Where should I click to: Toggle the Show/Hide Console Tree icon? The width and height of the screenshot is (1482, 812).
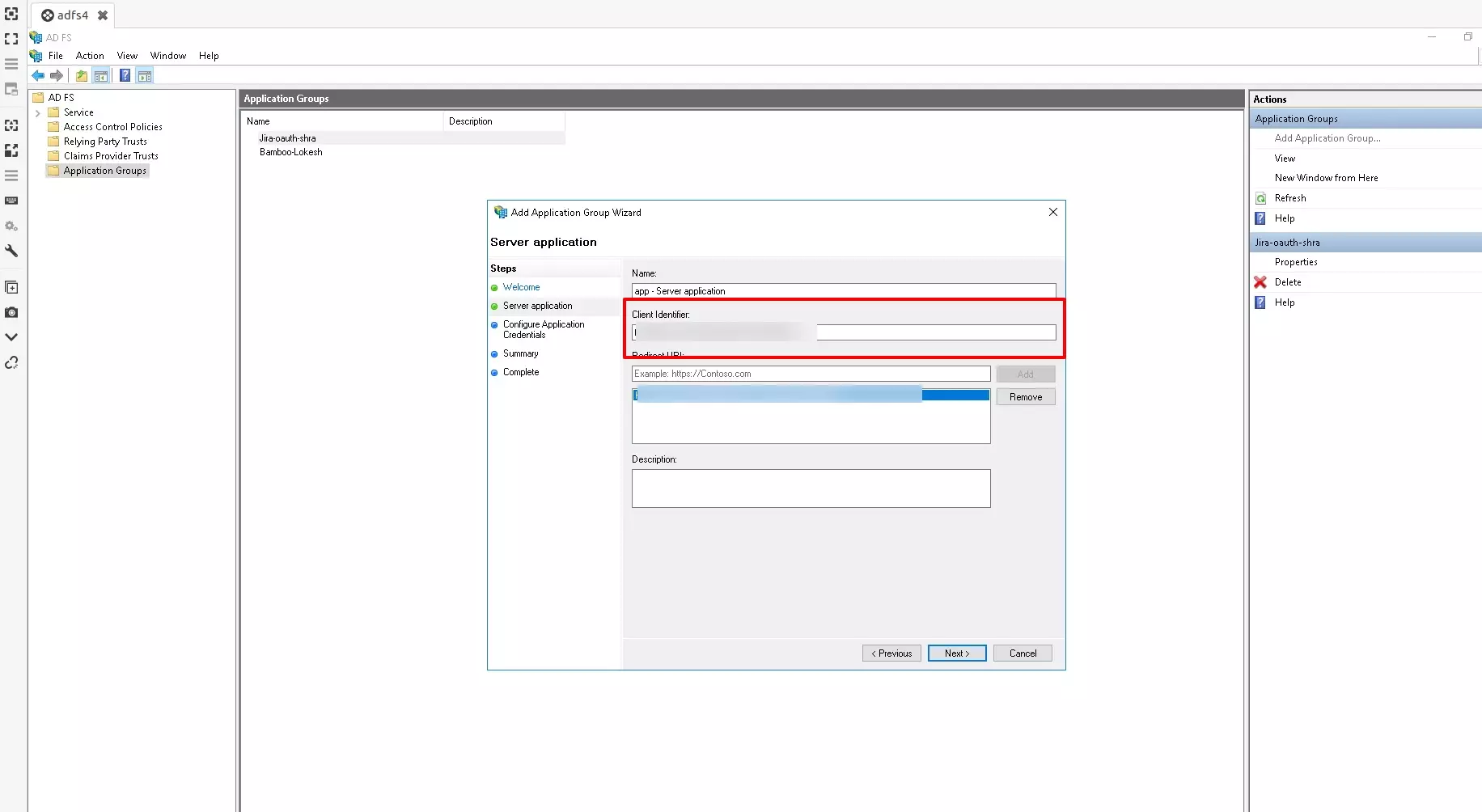click(x=101, y=75)
